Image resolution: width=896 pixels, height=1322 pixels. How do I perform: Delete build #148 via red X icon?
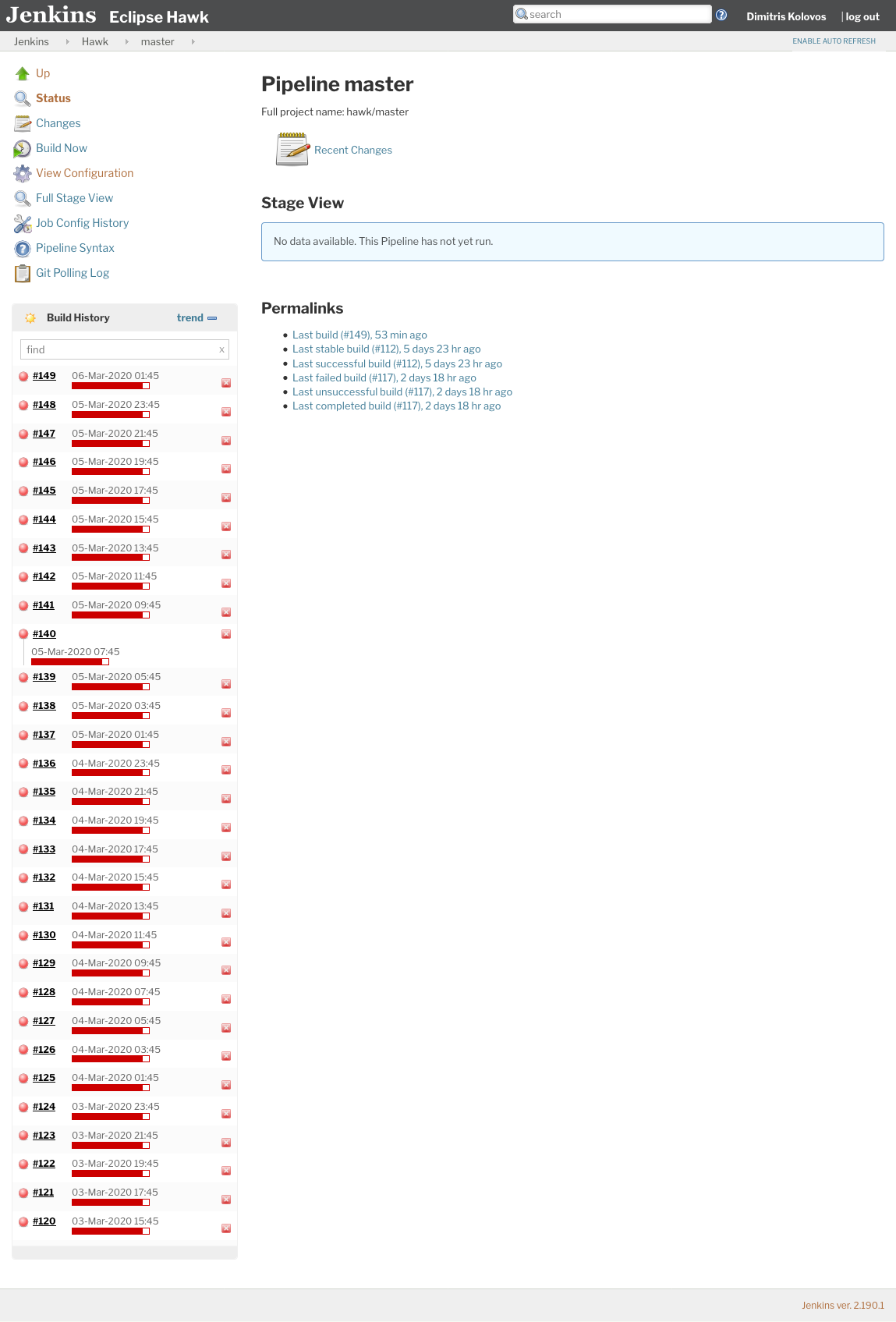226,412
